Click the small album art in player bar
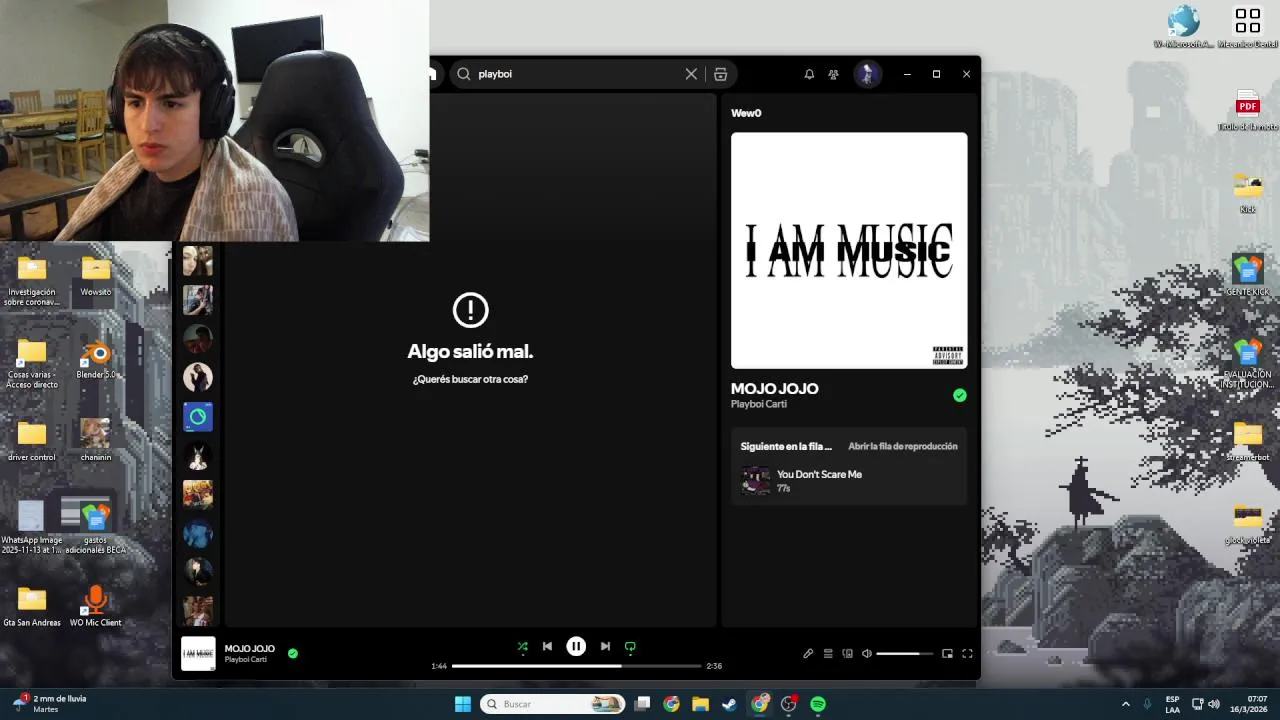Screen dimensions: 1280x720 tap(198, 654)
